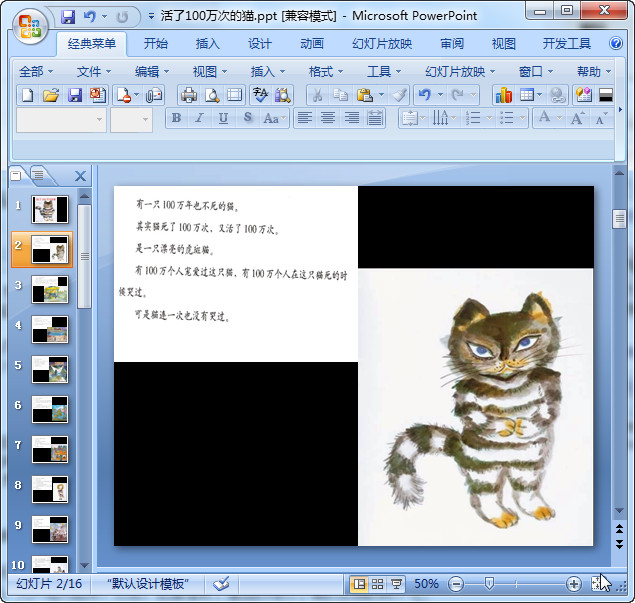This screenshot has height=603, width=635.
Task: Click the 默认设计模板 theme label
Action: pos(147,584)
